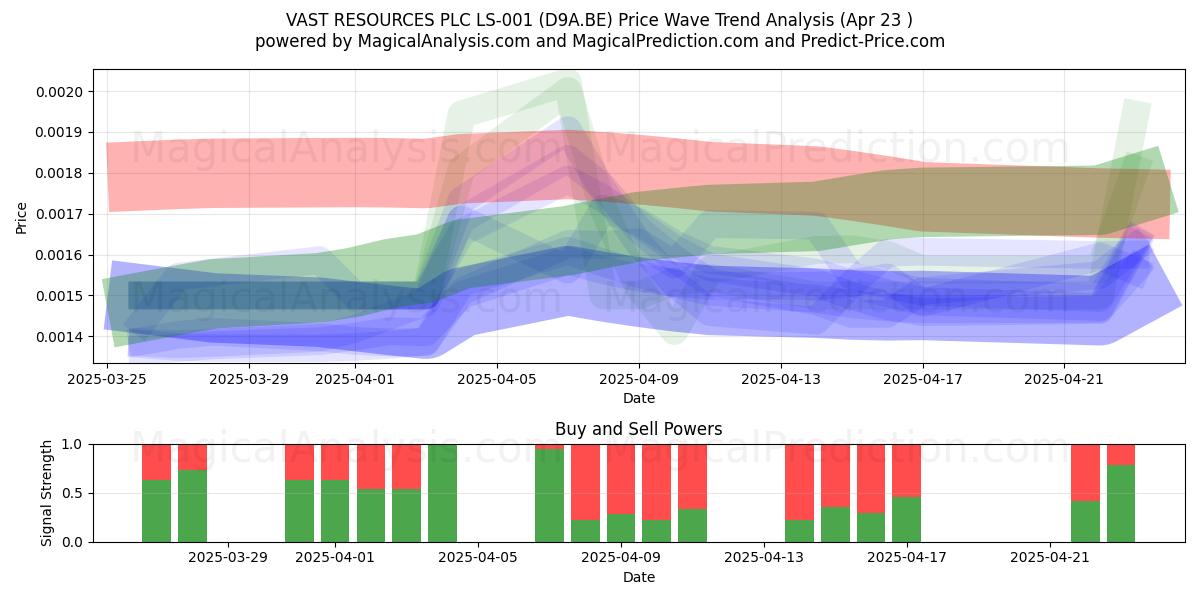Click the 2025-04-05 date label on price chart
Image resolution: width=1200 pixels, height=600 pixels.
(497, 380)
